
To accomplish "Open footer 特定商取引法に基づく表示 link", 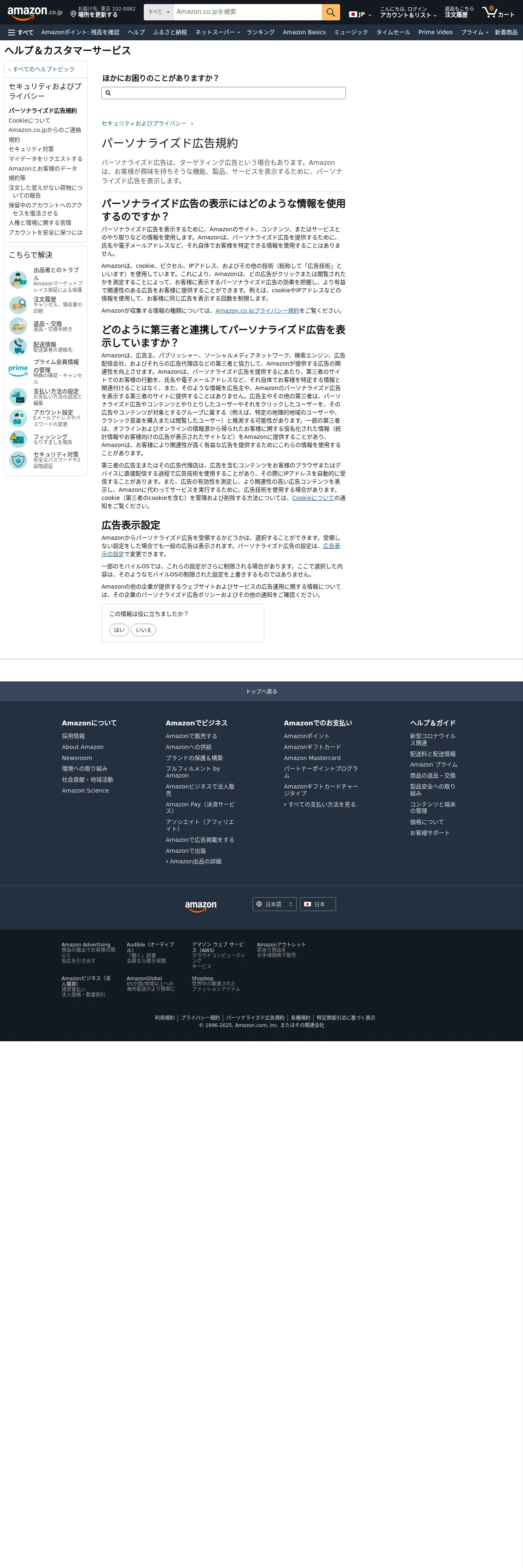I will pos(346,1018).
